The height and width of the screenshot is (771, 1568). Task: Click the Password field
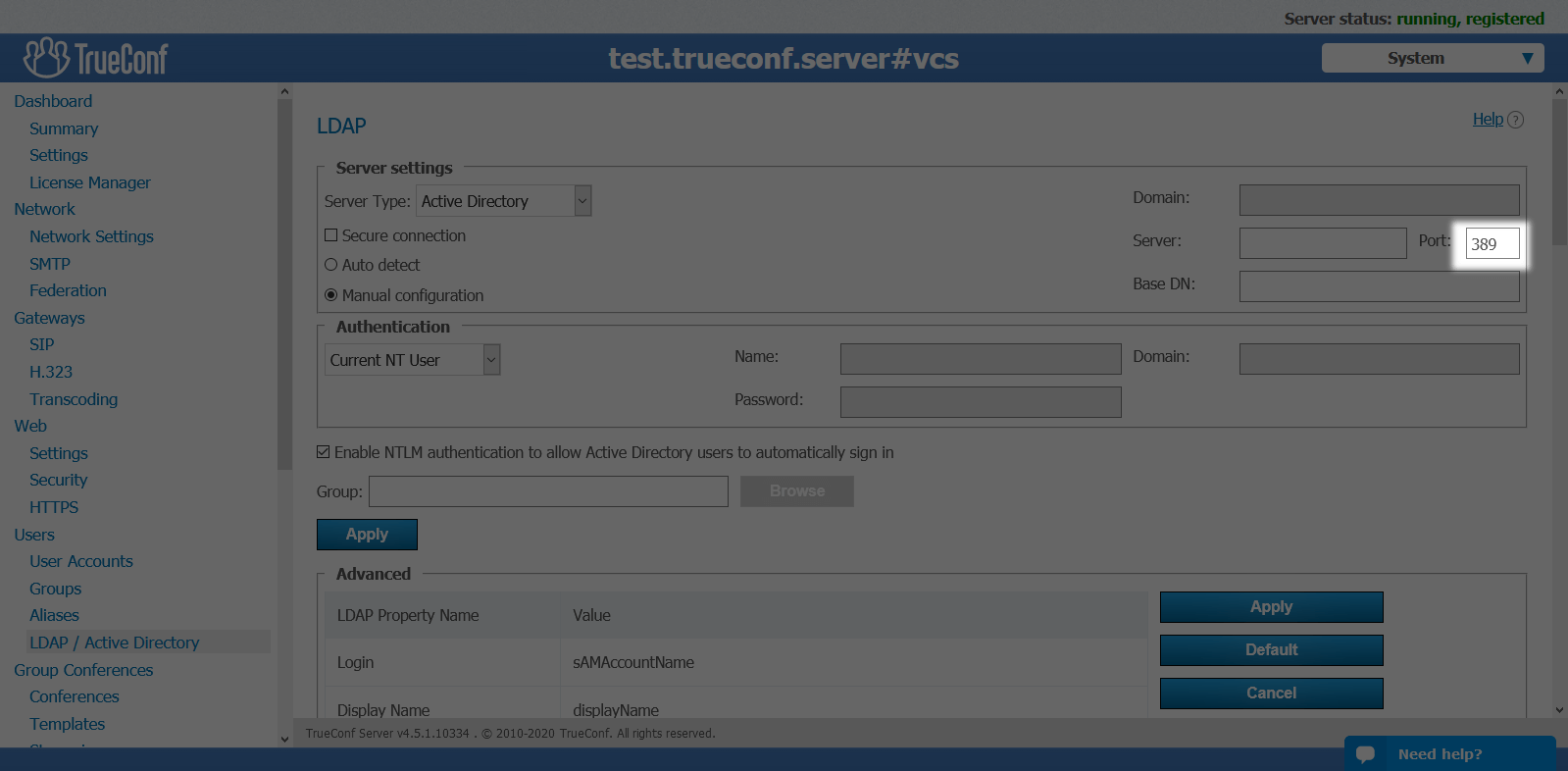tap(981, 402)
